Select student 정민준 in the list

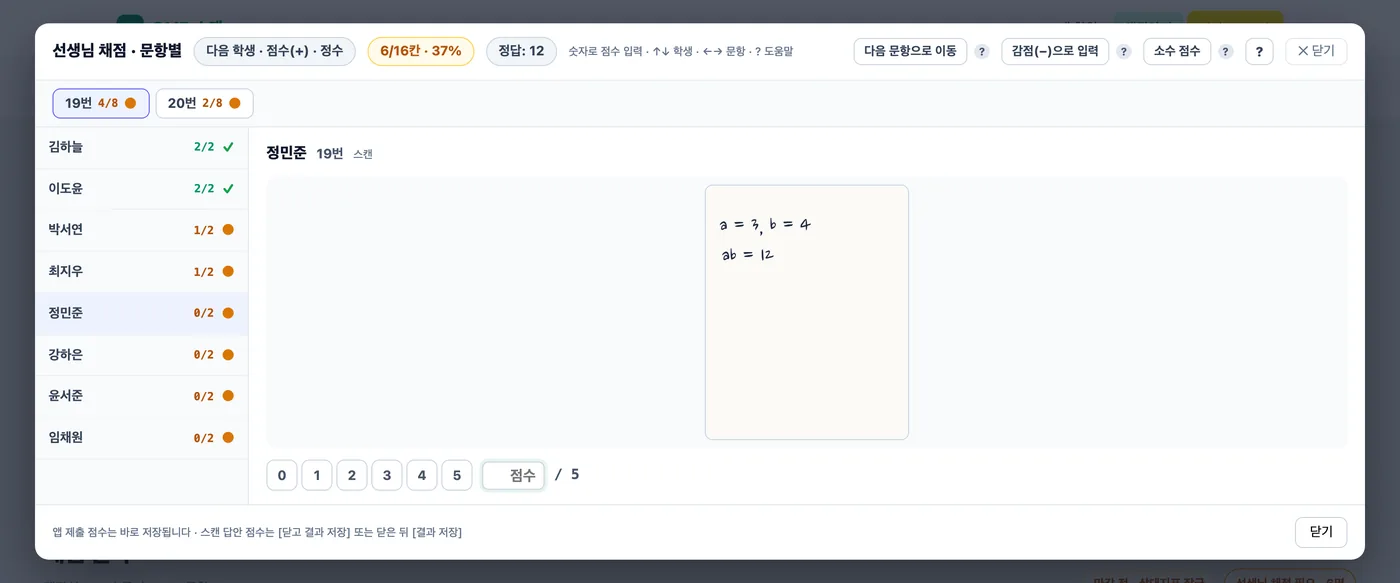141,313
